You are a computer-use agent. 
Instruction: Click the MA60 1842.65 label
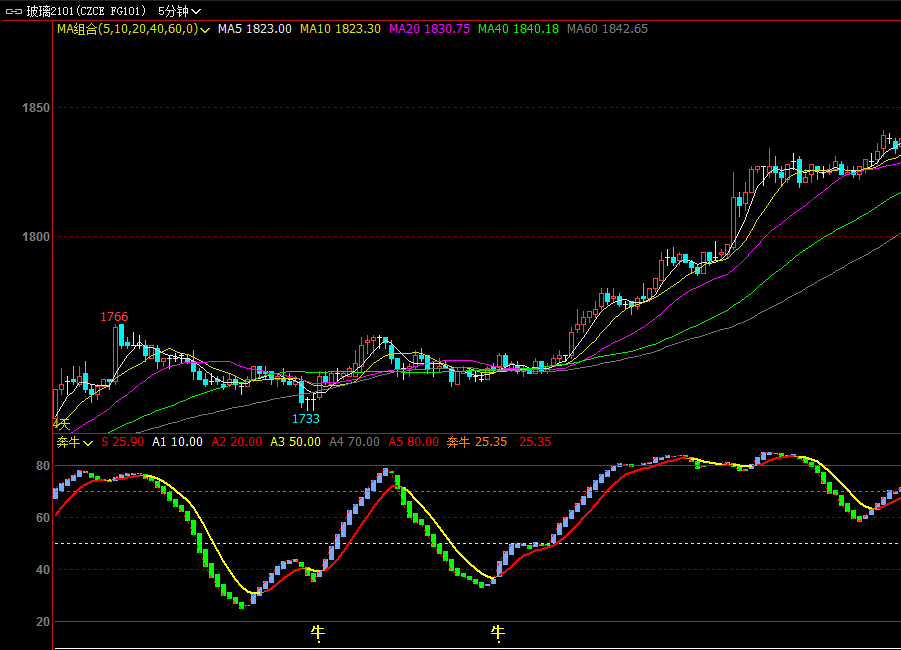(607, 29)
